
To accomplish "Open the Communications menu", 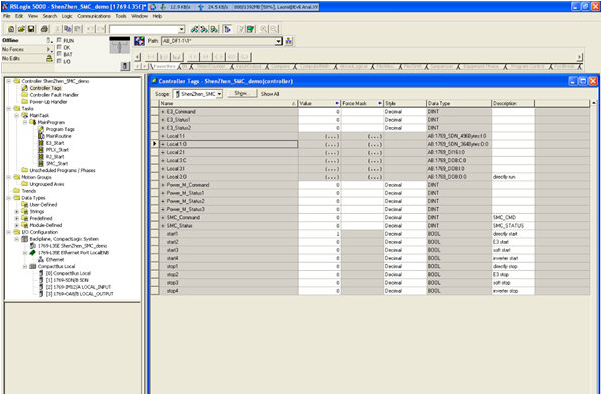I will coord(94,16).
